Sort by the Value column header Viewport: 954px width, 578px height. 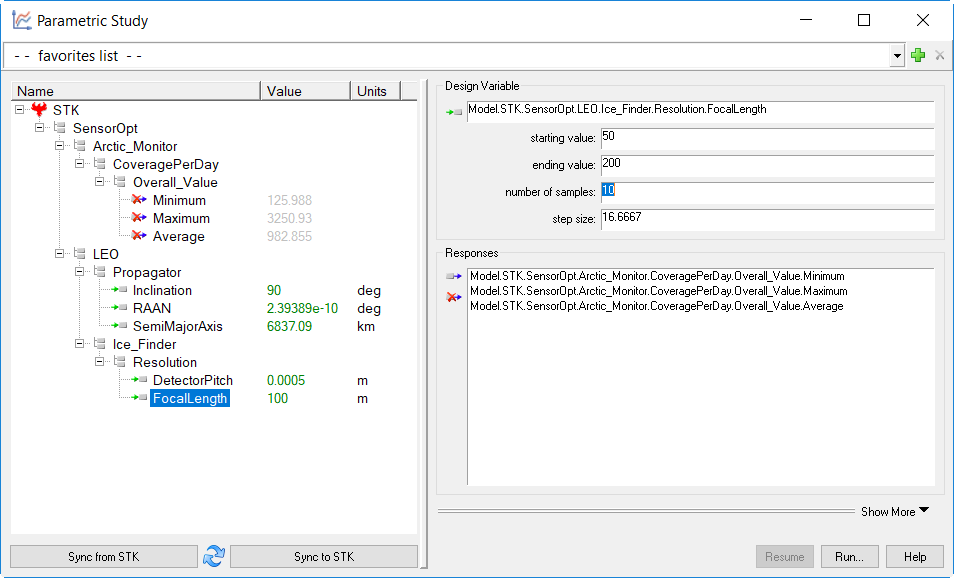point(304,91)
